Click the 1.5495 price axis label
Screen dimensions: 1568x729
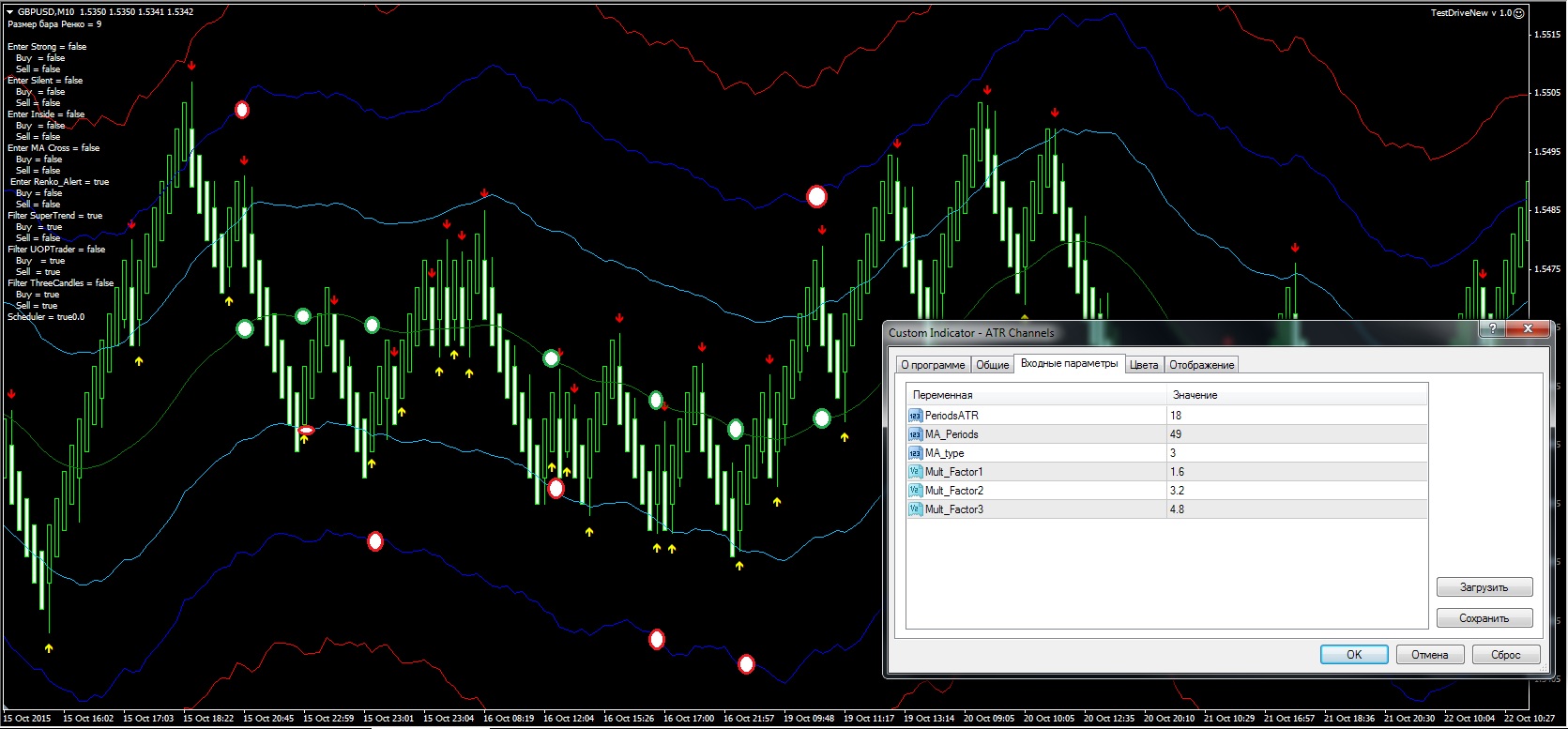coord(1547,151)
